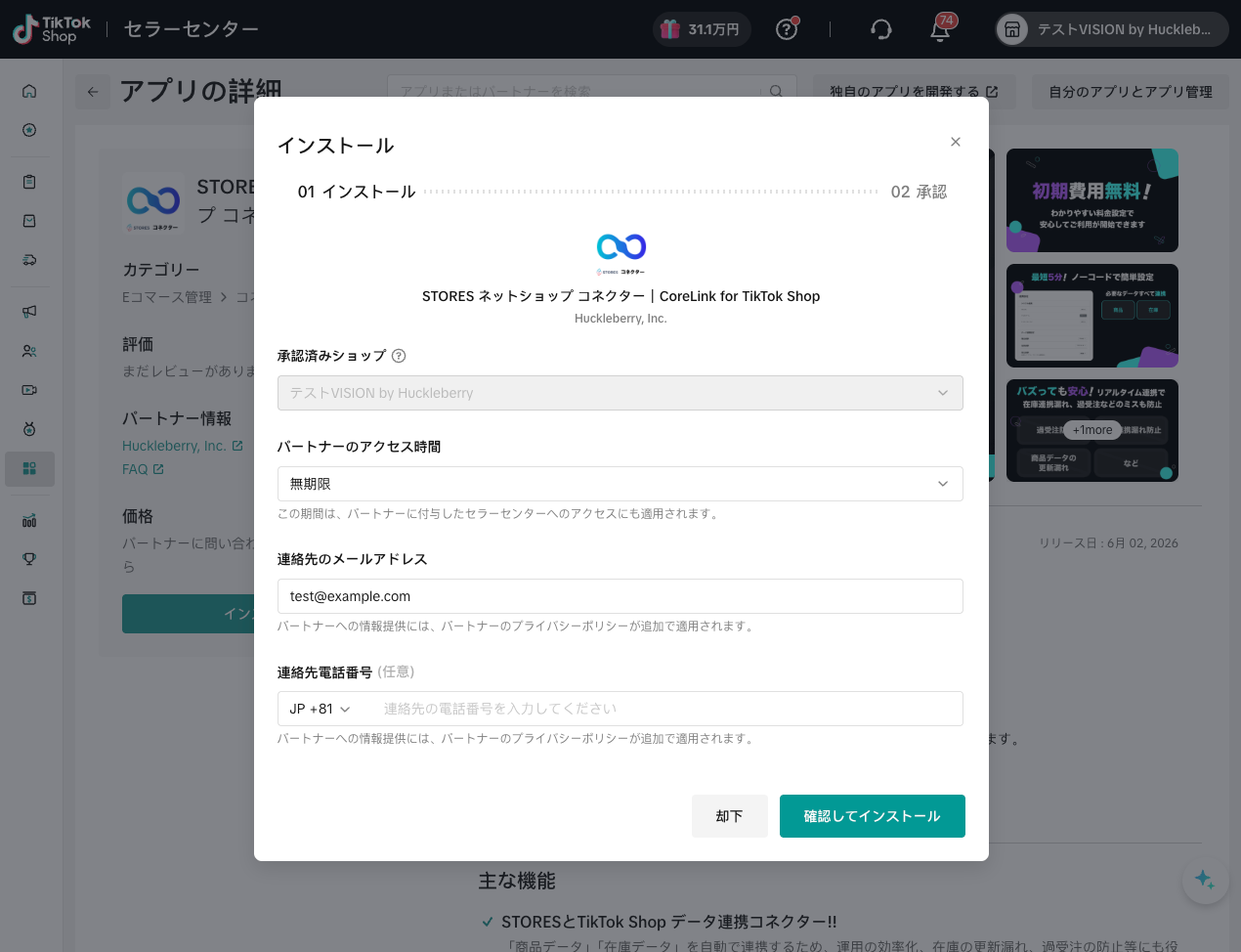Open the ノーコードで簡単設定 thumbnail

coord(1092,316)
